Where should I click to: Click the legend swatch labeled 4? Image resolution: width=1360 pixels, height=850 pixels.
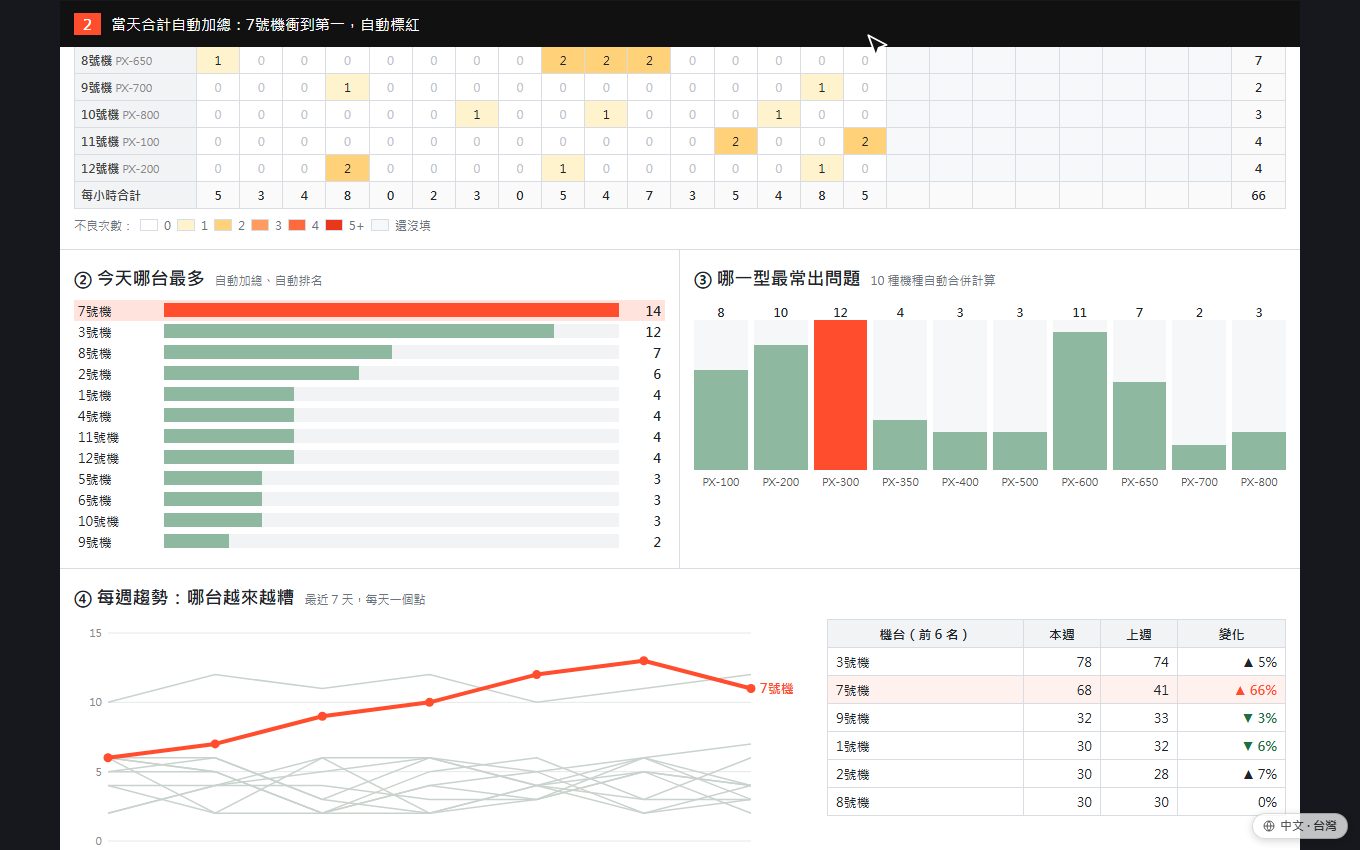(298, 226)
